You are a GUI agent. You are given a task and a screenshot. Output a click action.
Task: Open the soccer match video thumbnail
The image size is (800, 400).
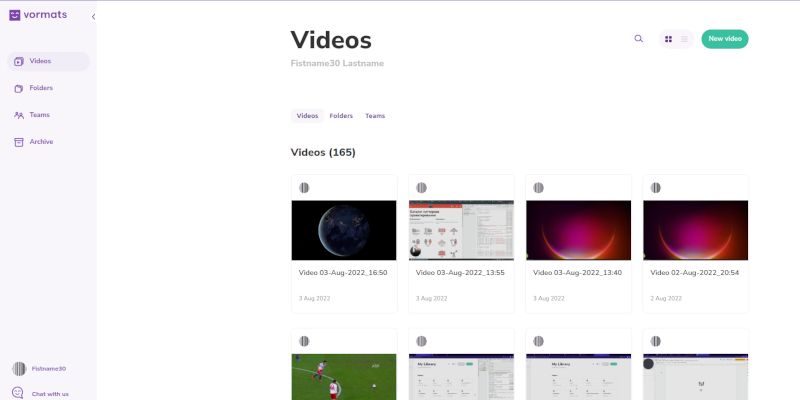point(344,377)
